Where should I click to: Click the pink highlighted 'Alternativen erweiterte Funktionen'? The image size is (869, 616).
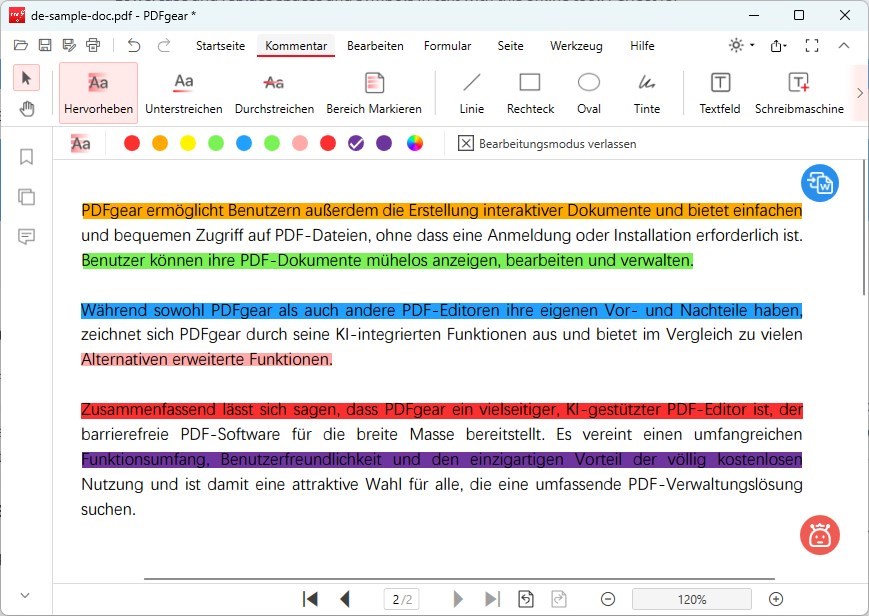click(x=207, y=359)
